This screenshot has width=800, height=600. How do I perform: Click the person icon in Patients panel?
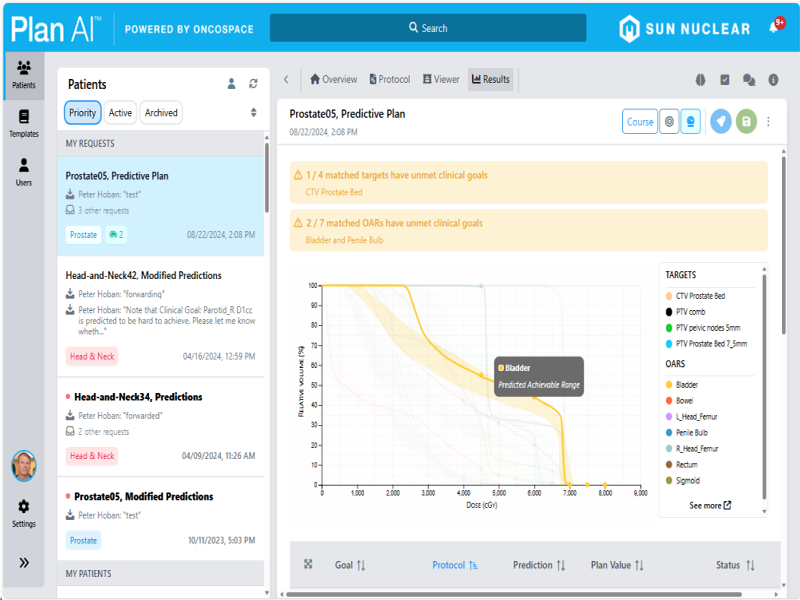[231, 84]
